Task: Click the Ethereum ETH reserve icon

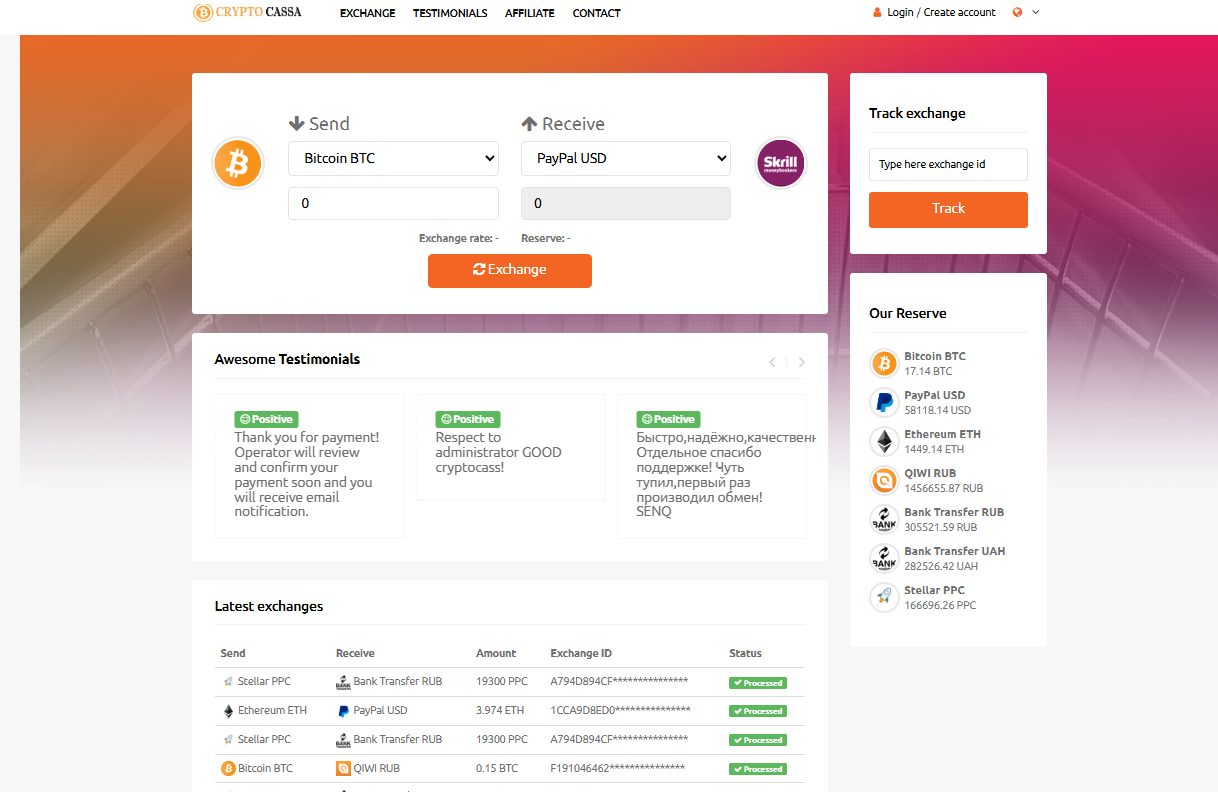Action: (x=884, y=441)
